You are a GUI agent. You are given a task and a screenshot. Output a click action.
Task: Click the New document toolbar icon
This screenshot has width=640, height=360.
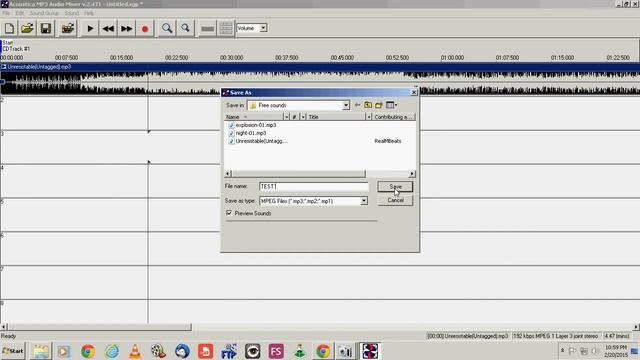(9, 28)
